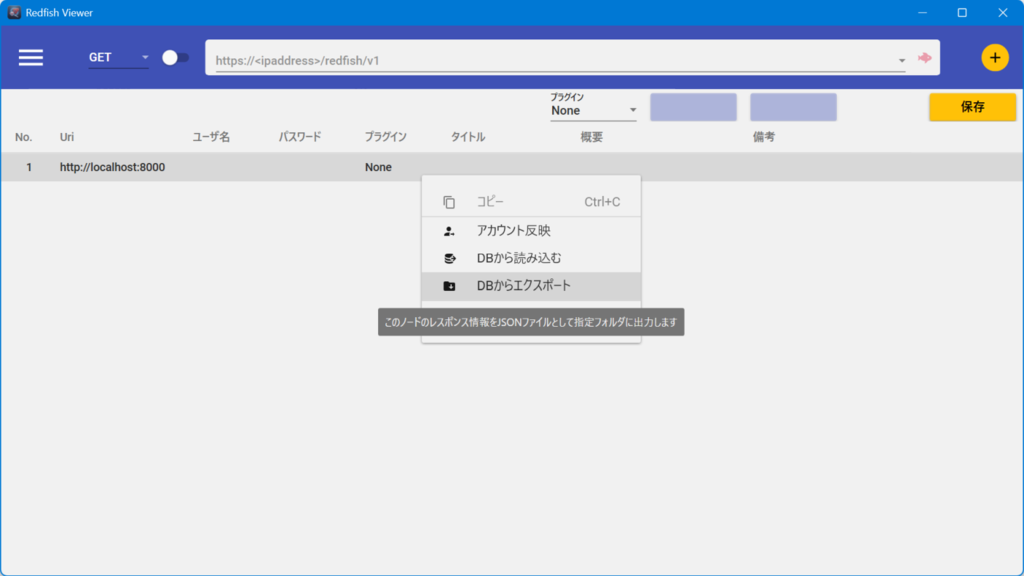Viewport: 1024px width, 576px height.
Task: Click the yellow 保存 button
Action: tap(972, 106)
